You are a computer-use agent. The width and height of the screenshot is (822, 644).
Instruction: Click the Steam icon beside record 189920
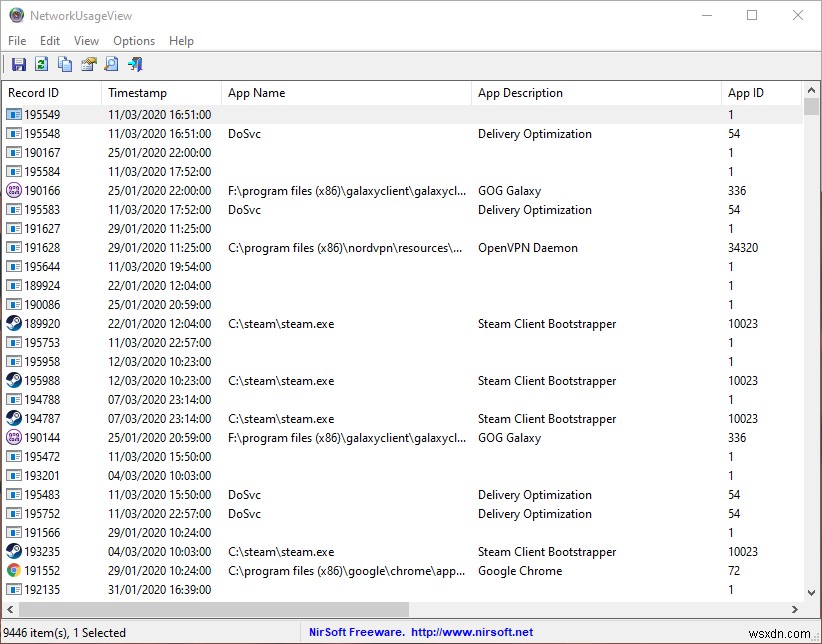click(12, 323)
